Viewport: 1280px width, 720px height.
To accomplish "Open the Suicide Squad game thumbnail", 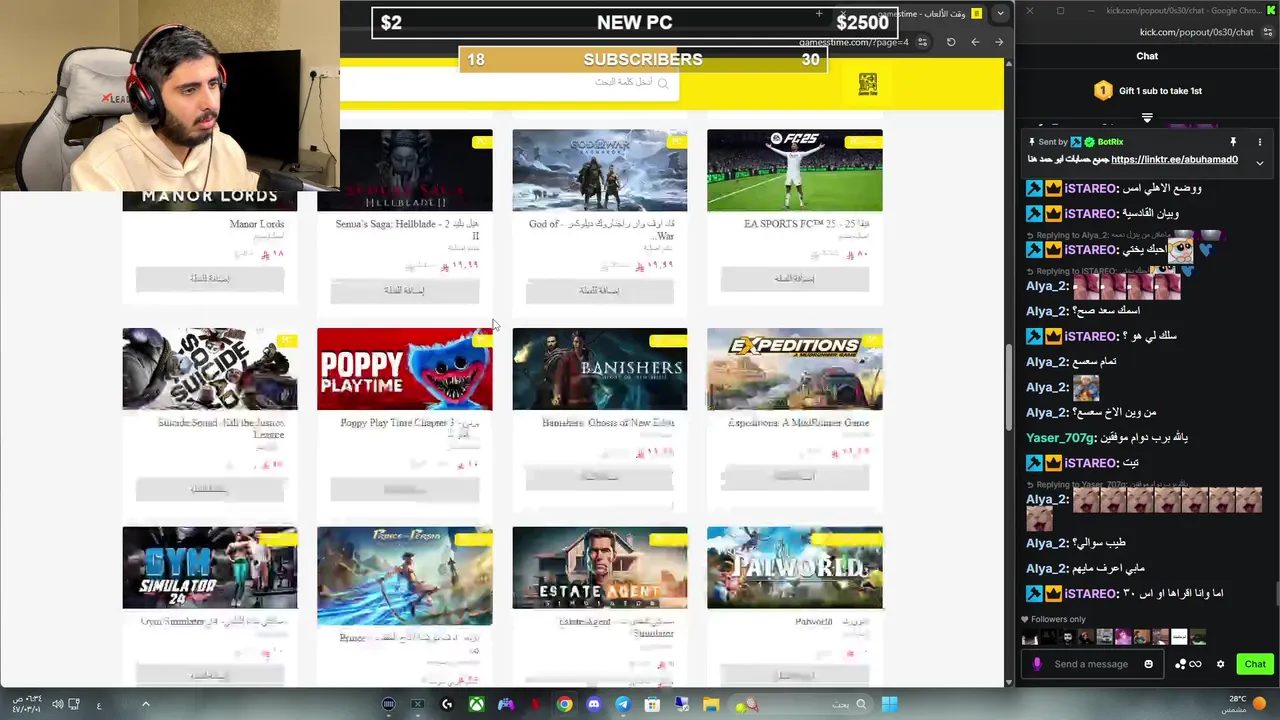I will point(210,369).
